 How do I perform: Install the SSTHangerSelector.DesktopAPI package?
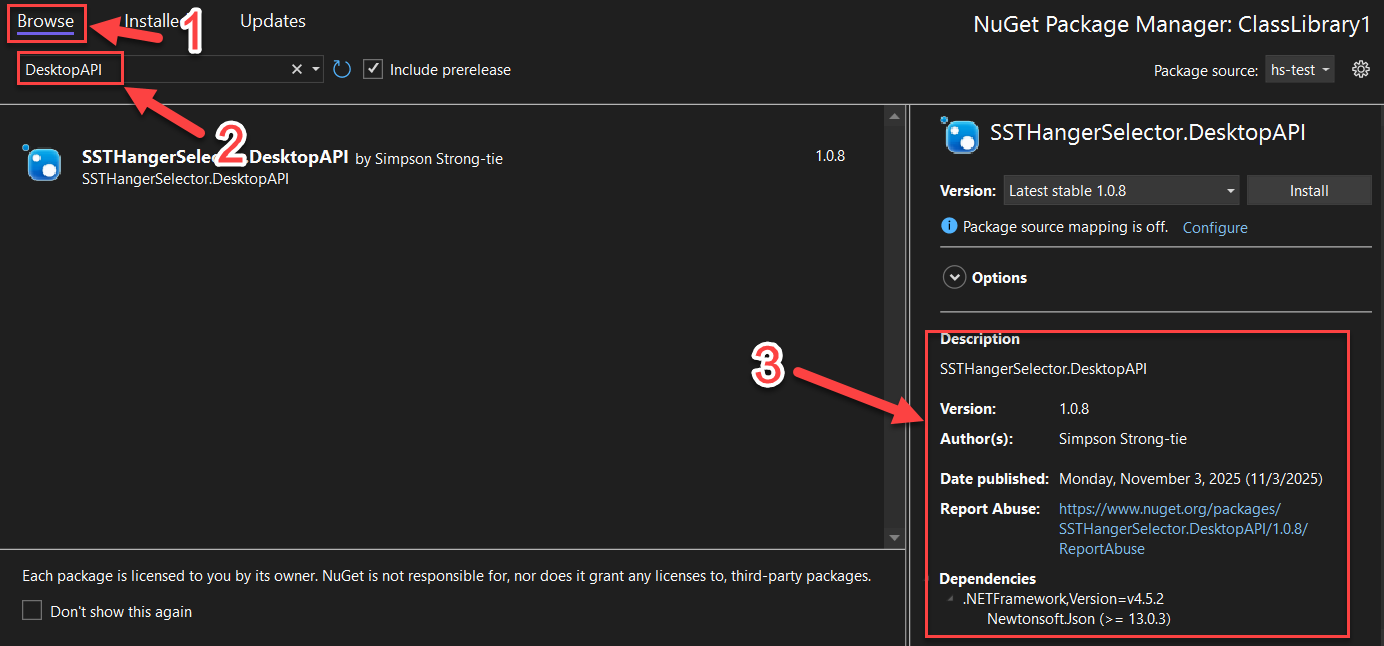click(x=1309, y=190)
